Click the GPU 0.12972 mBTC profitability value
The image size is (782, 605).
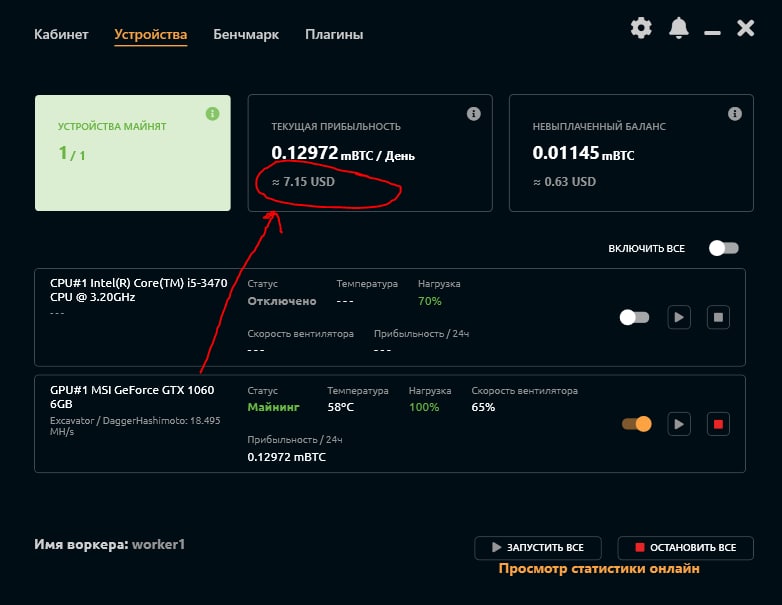[x=287, y=457]
